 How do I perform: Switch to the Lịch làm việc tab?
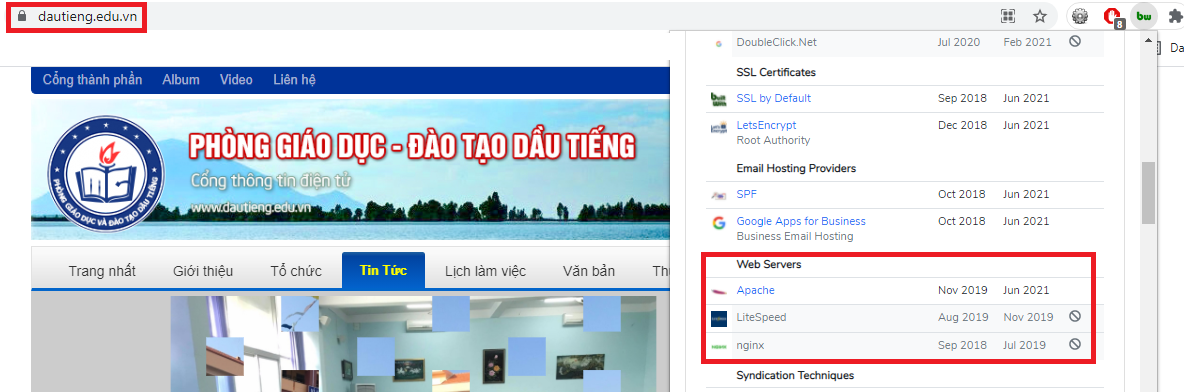486,271
